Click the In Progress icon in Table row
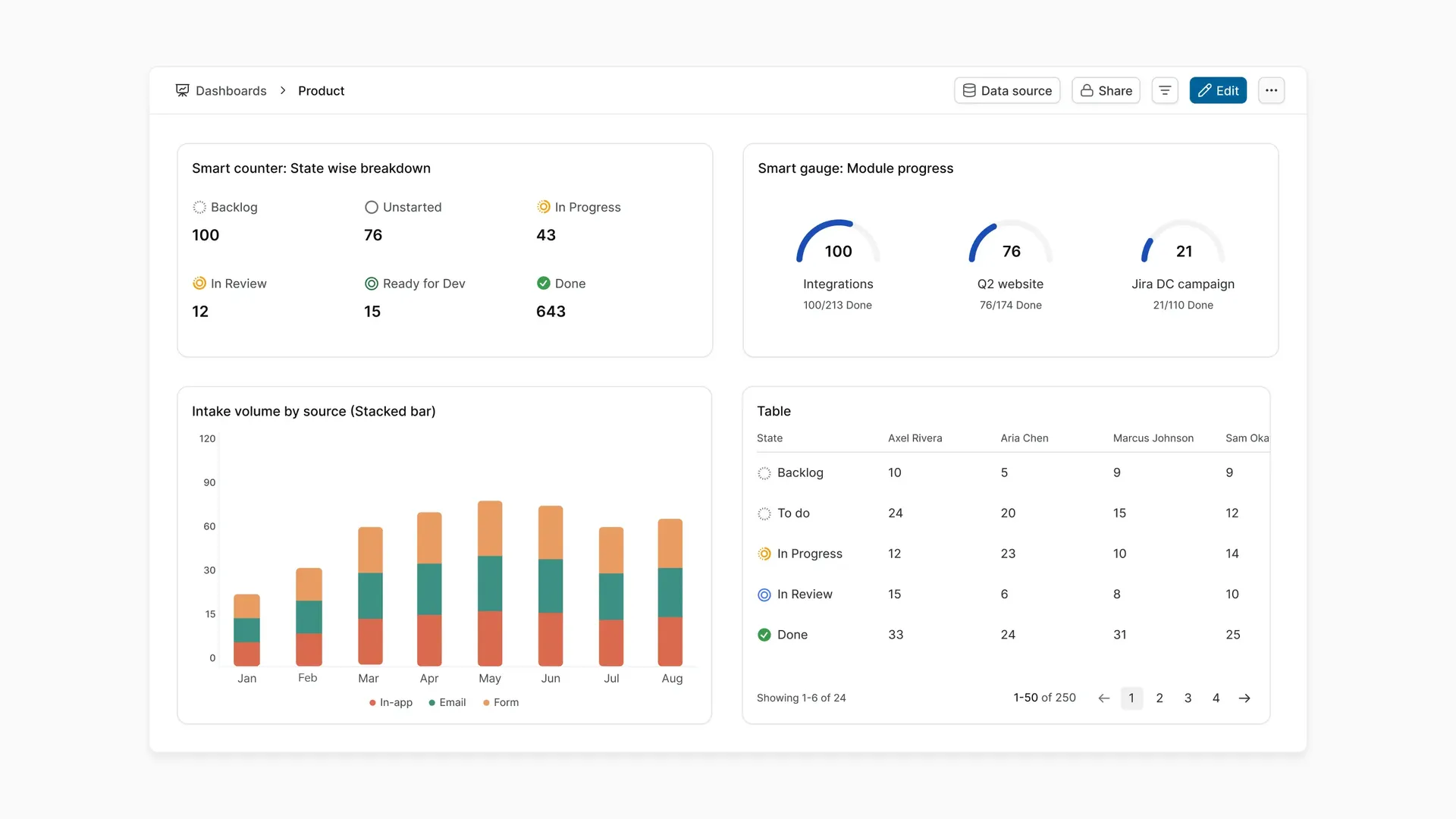 coord(764,554)
